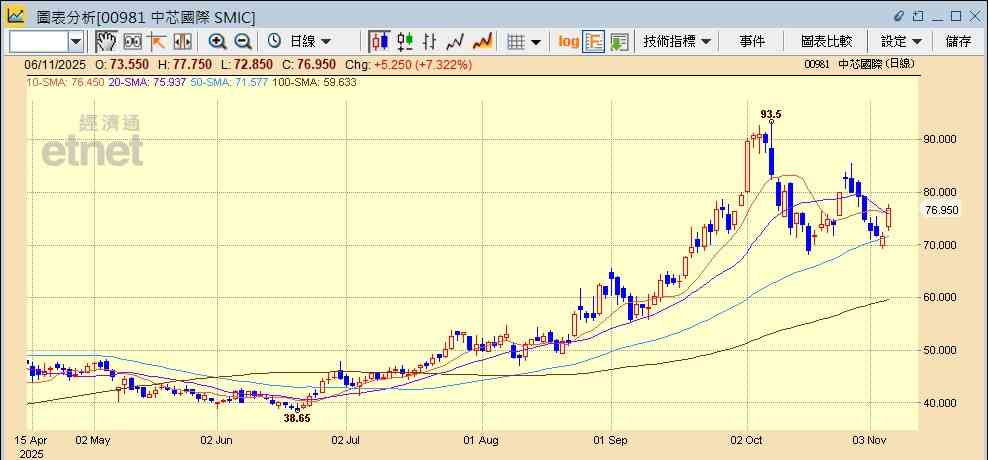Select the hand pan tool
The image size is (989, 460).
click(x=106, y=41)
